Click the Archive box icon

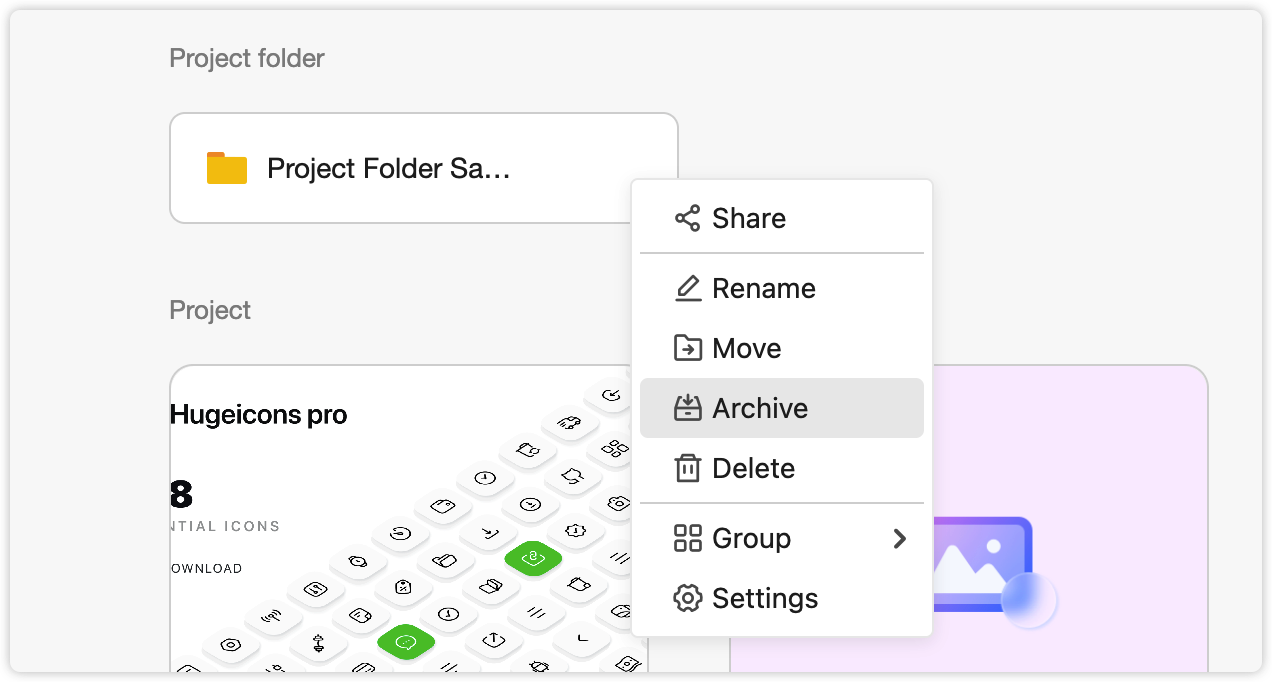tap(687, 408)
